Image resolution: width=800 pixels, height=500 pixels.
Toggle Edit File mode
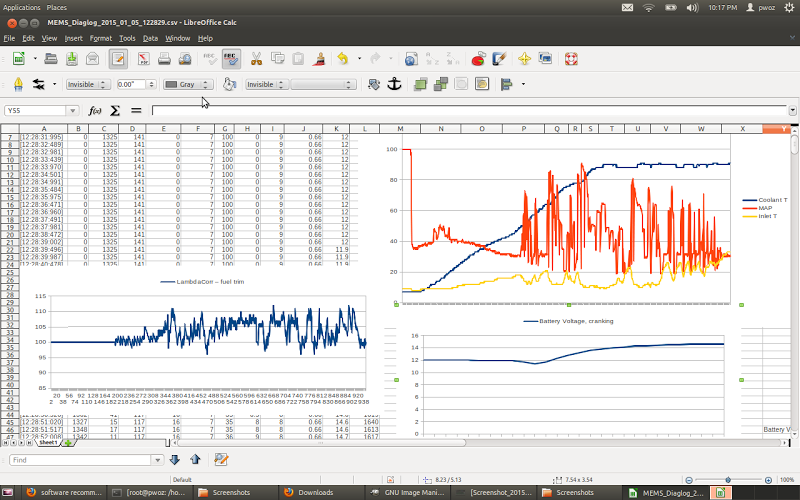click(119, 59)
